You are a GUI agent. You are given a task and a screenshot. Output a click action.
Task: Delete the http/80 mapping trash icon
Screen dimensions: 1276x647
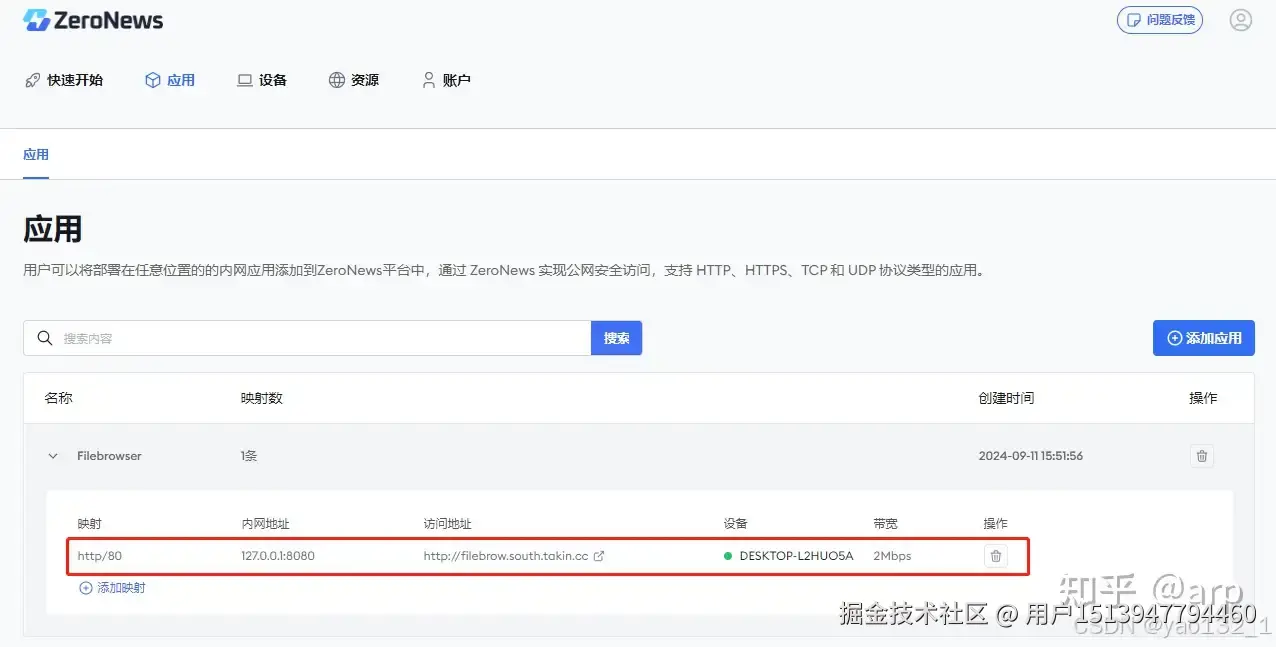pos(995,556)
